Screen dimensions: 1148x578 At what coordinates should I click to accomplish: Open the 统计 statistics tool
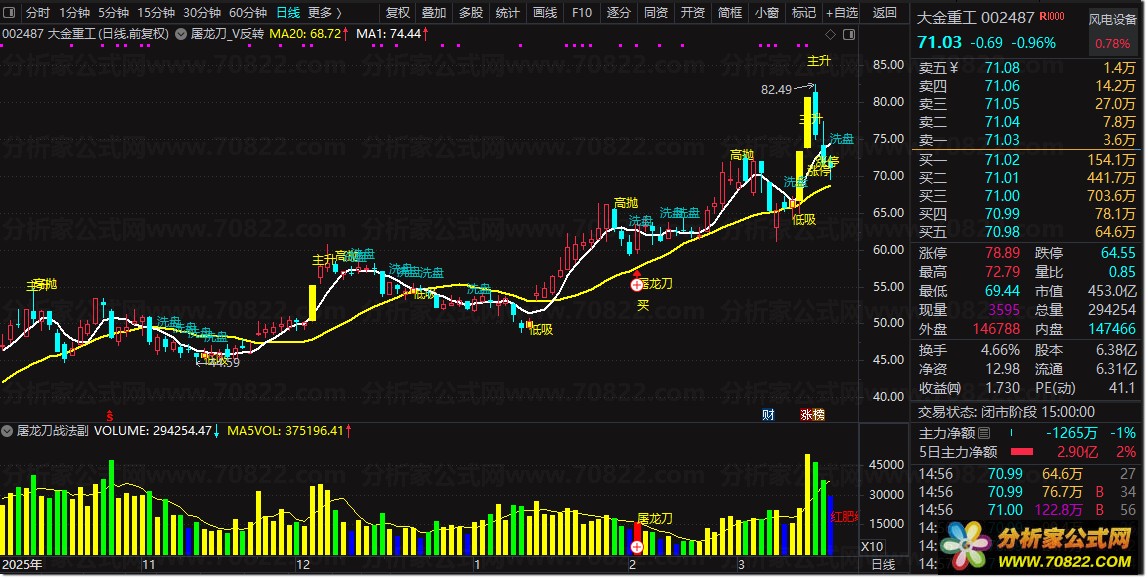(x=507, y=12)
